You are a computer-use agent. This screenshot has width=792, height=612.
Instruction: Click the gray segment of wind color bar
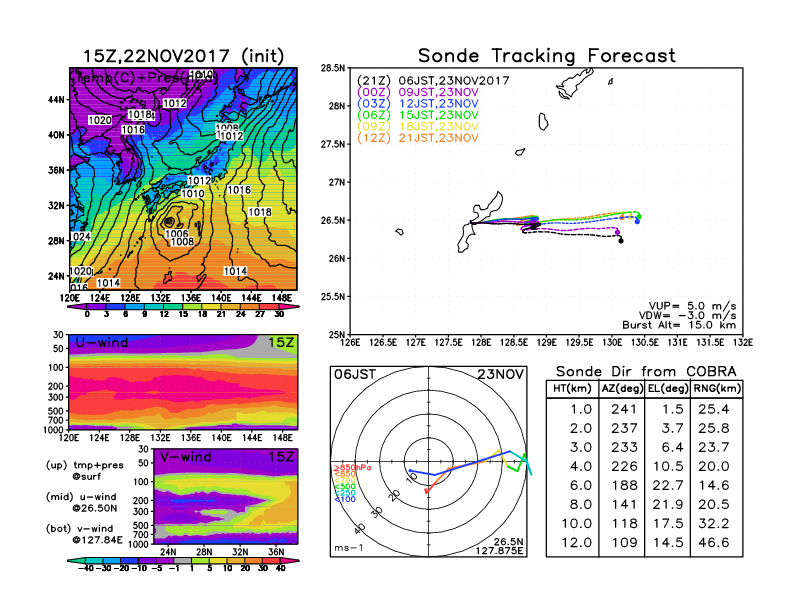pos(183,560)
